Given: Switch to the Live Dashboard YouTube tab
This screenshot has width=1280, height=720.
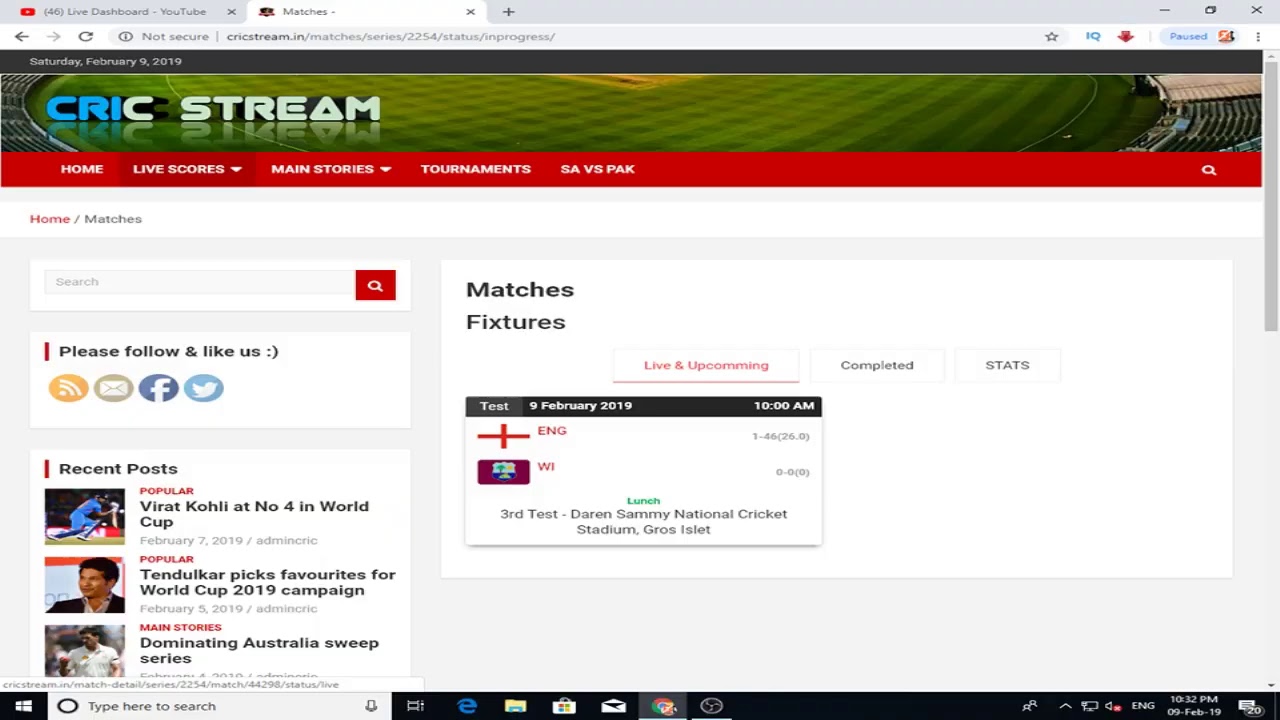Looking at the screenshot, I should point(125,12).
